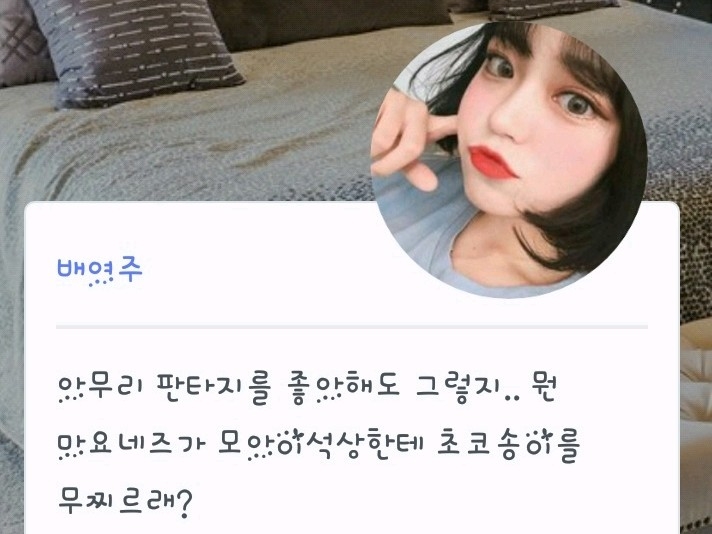Click the word 초코송이를

(x=509, y=445)
